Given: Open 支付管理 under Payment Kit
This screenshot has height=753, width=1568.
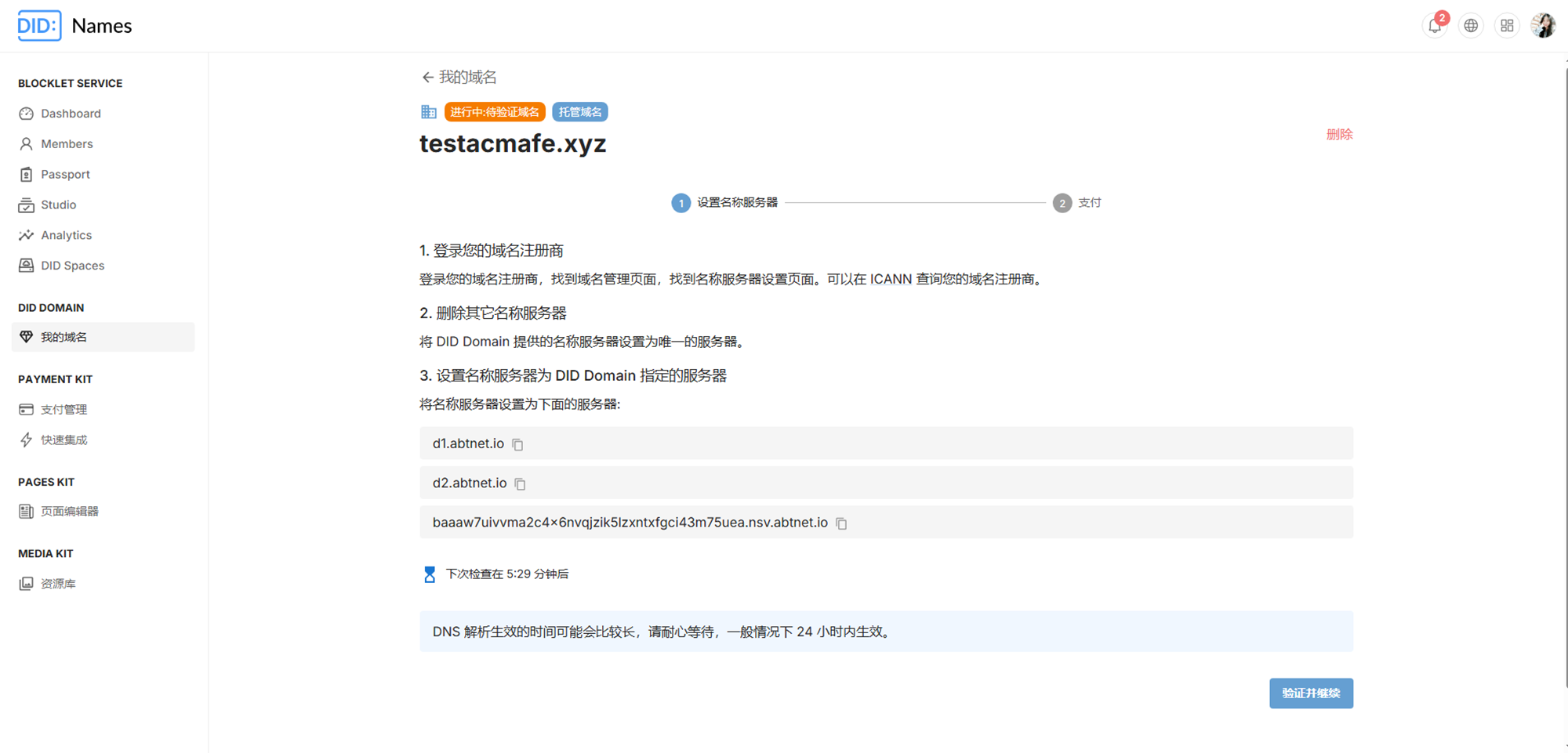Looking at the screenshot, I should point(64,410).
